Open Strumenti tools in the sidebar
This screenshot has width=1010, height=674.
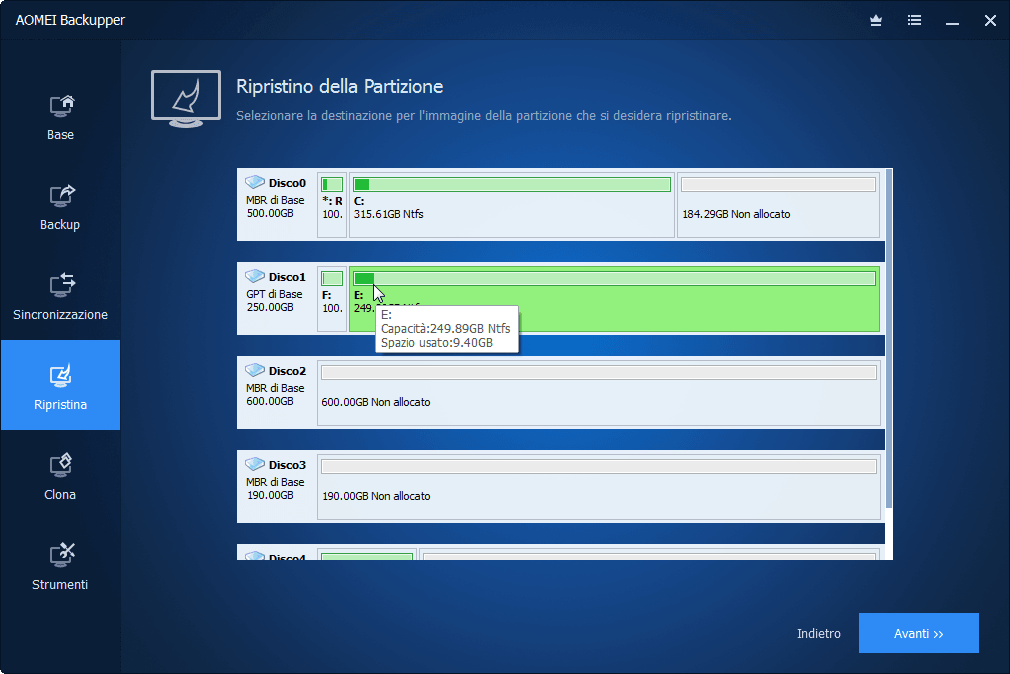pyautogui.click(x=61, y=566)
